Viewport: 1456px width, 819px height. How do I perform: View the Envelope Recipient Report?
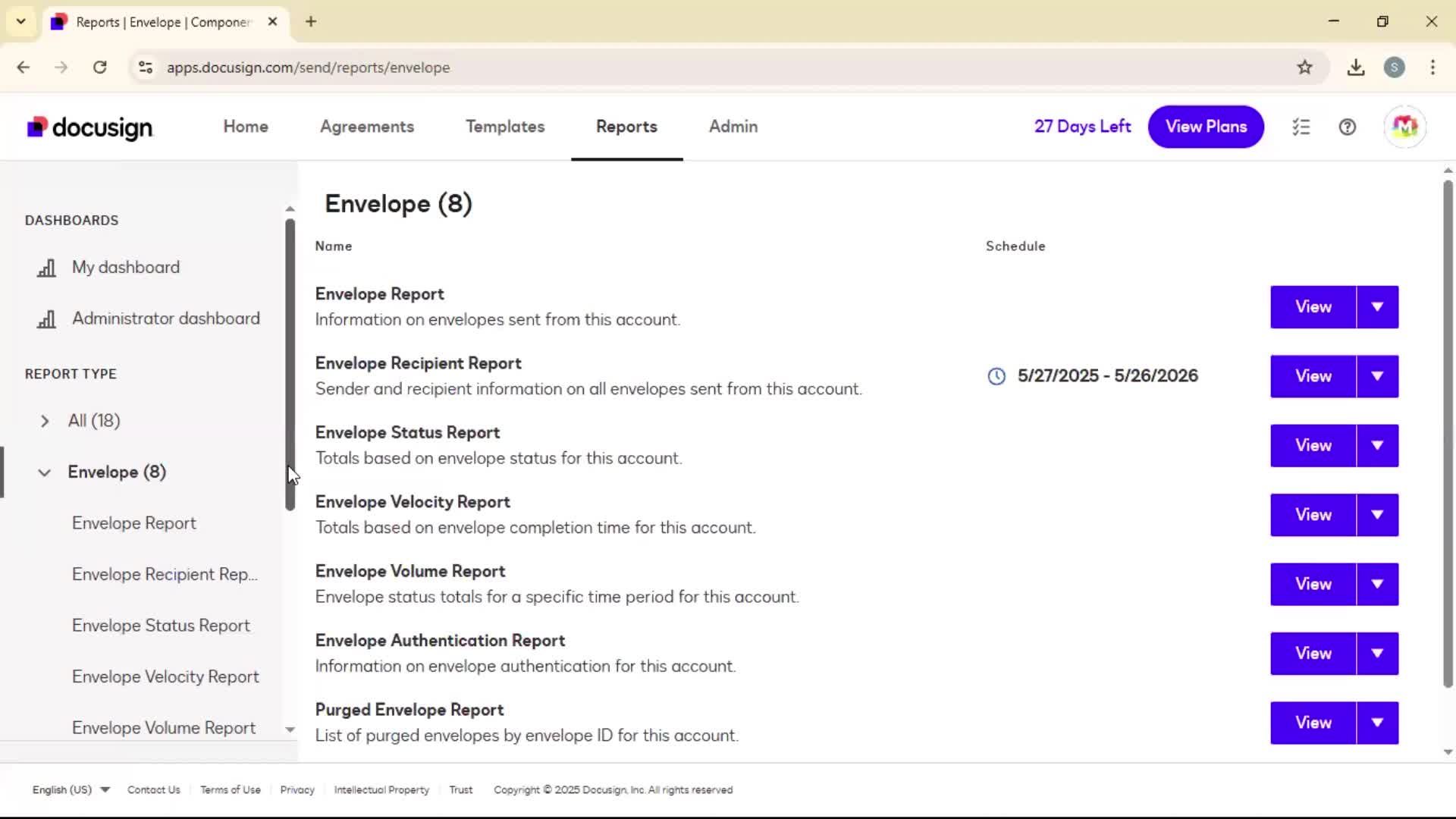coord(1313,376)
